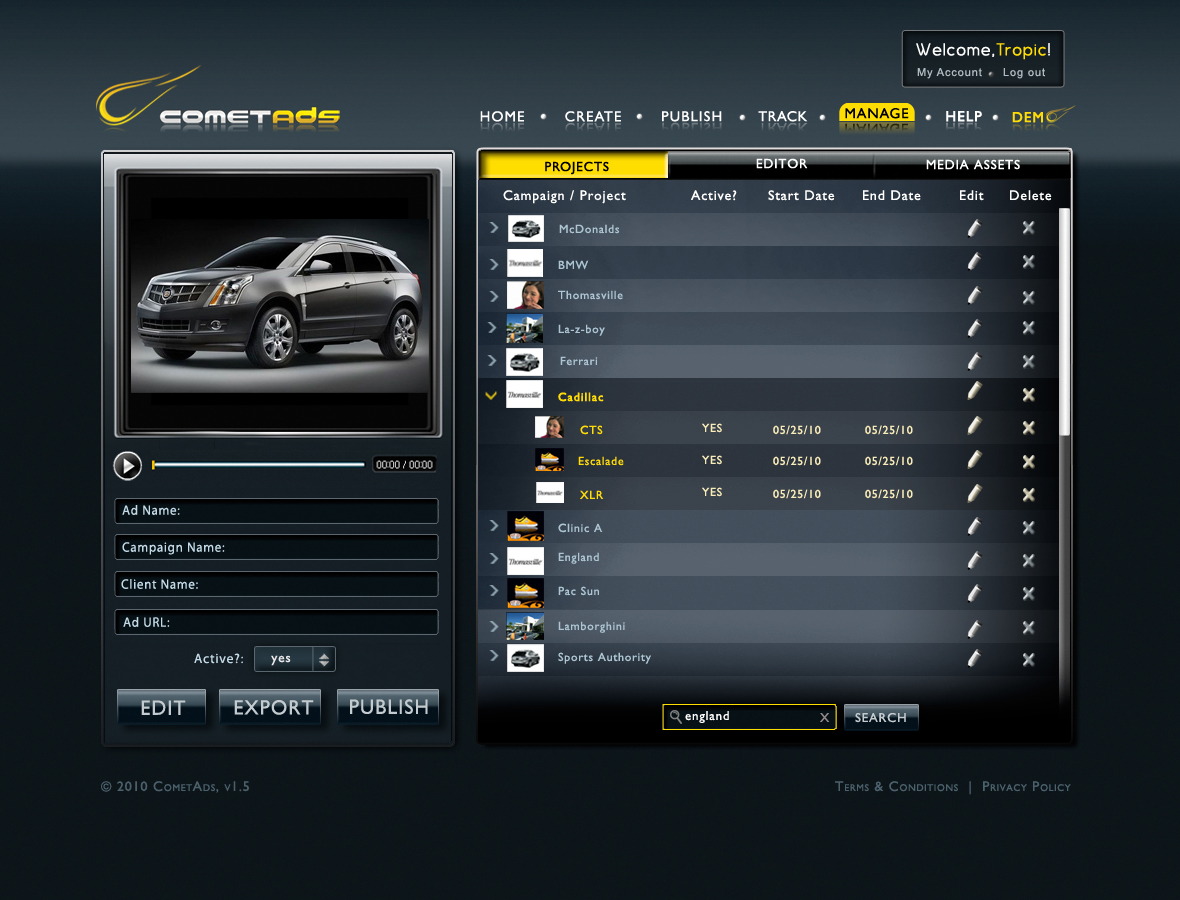
Task: Delete the Clinic A campaign with X icon
Action: click(x=1028, y=528)
